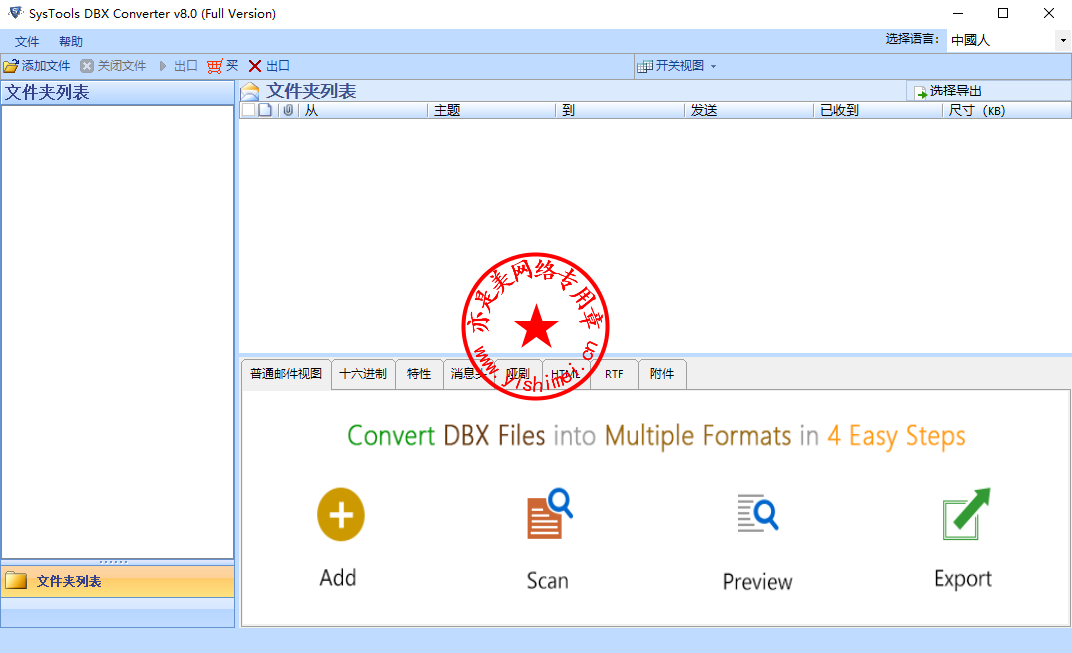Sort by the 主题 (Subject) column header
Image resolution: width=1072 pixels, height=653 pixels.
tap(448, 111)
